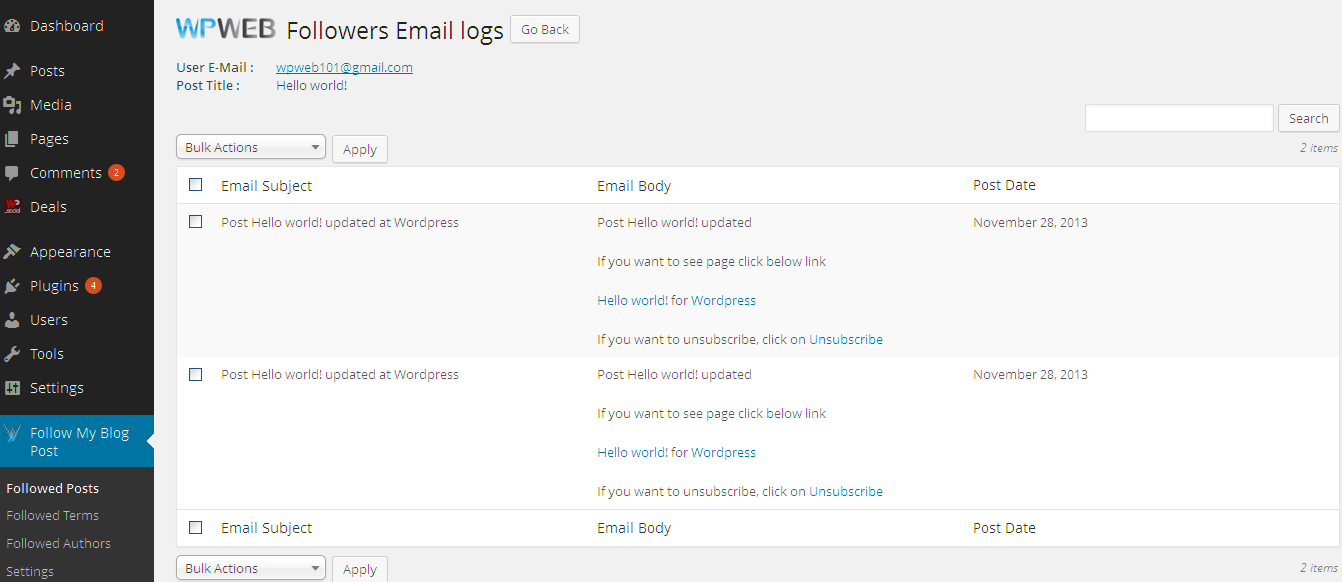This screenshot has height=582, width=1342.
Task: Check the first email log row checkbox
Action: click(x=196, y=222)
